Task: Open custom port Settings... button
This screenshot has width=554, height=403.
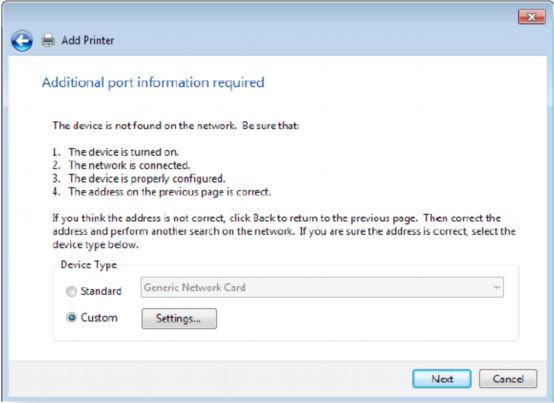Action: (x=179, y=319)
